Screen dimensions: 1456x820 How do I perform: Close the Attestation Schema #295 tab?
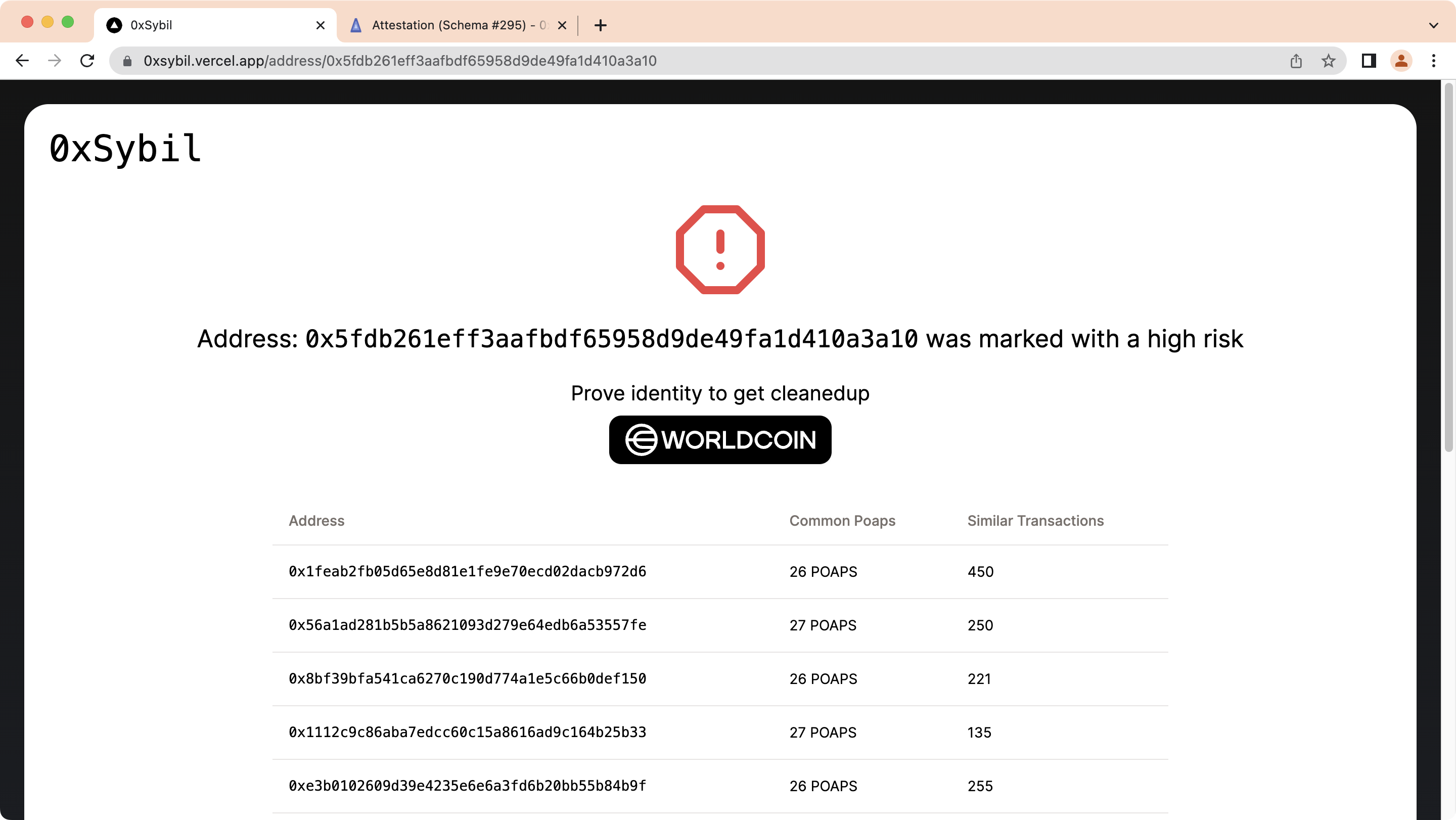click(562, 25)
